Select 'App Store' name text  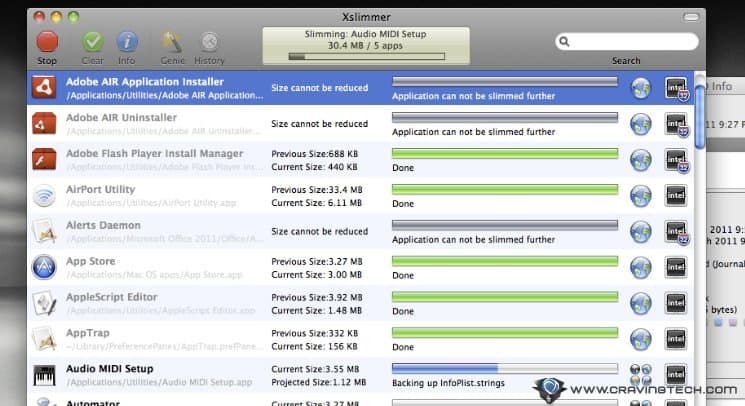pyautogui.click(x=90, y=261)
